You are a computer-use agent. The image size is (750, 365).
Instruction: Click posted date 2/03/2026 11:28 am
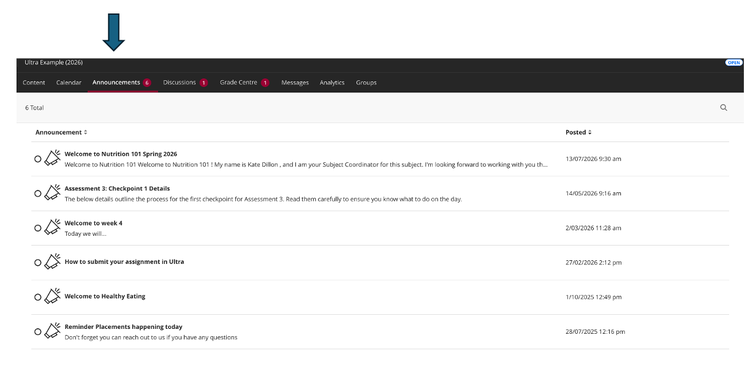593,228
